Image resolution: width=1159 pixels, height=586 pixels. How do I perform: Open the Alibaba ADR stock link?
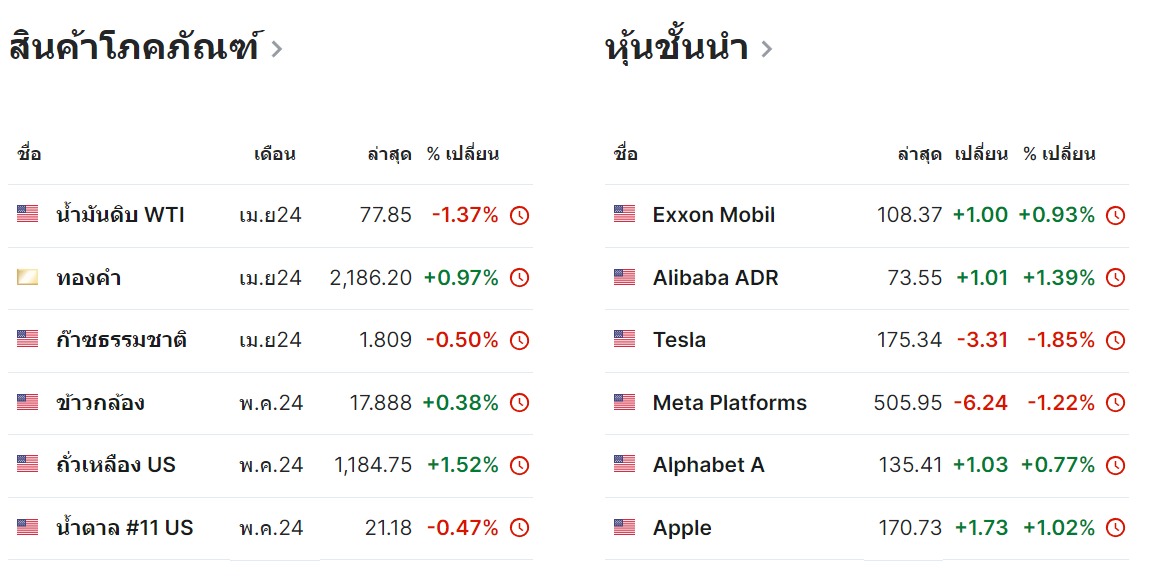click(x=716, y=278)
